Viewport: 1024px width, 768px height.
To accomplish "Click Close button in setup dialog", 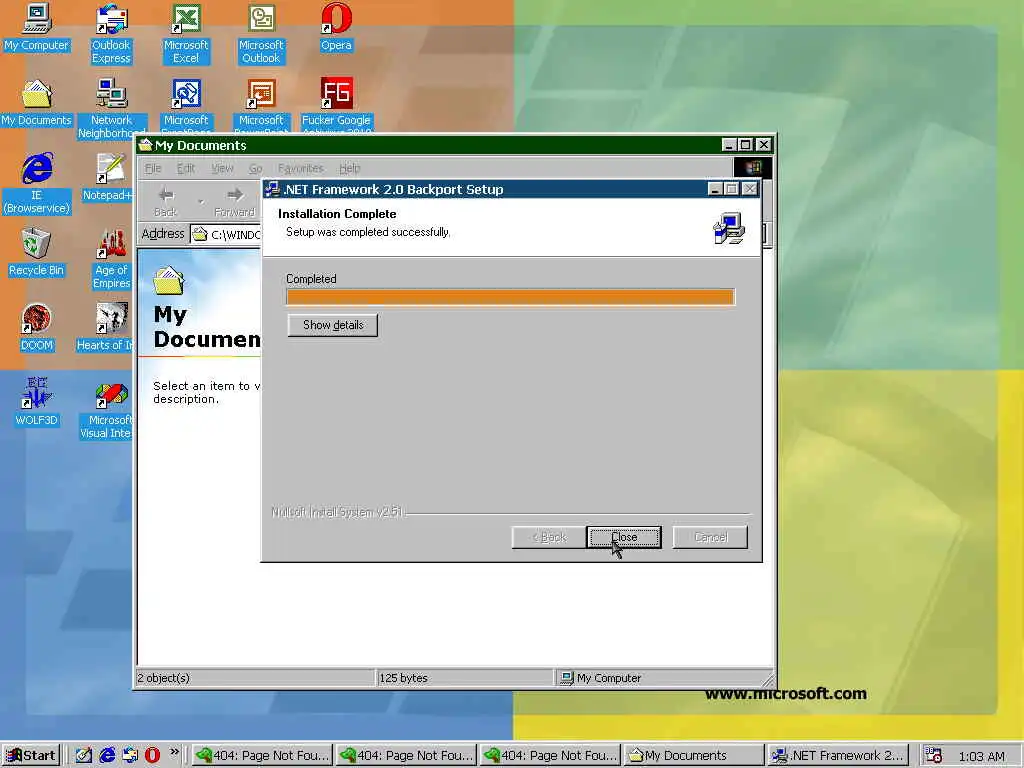I will (624, 537).
